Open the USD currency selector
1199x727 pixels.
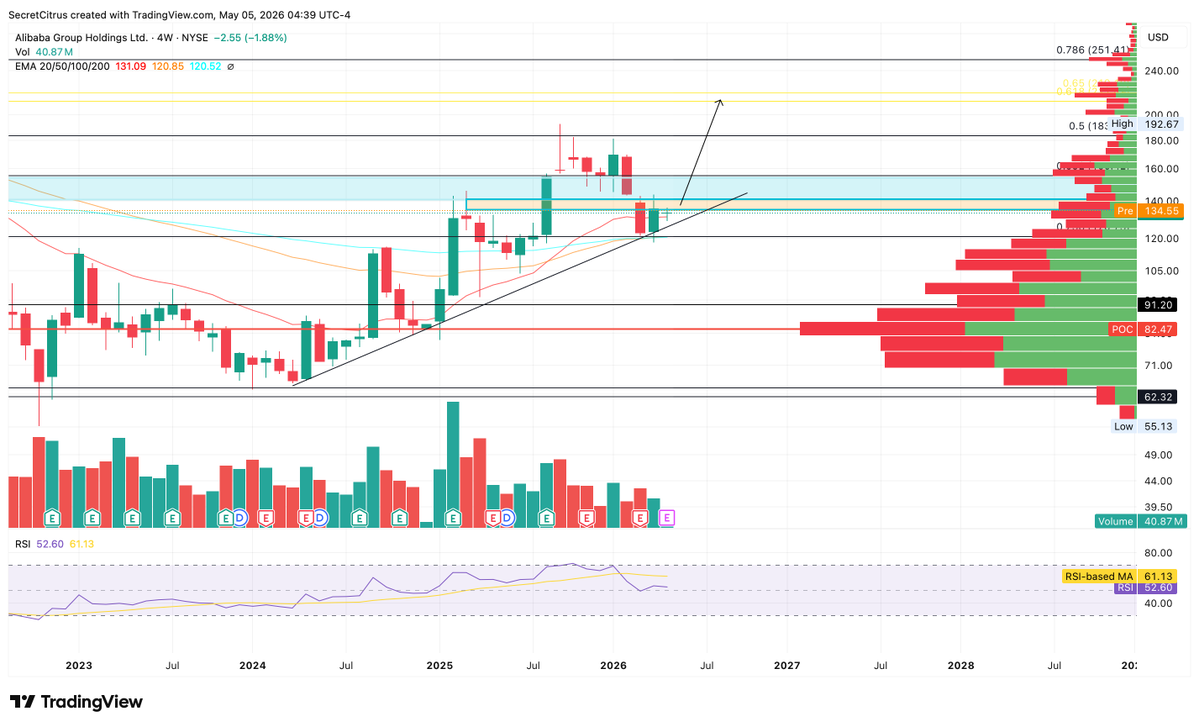tap(1158, 37)
